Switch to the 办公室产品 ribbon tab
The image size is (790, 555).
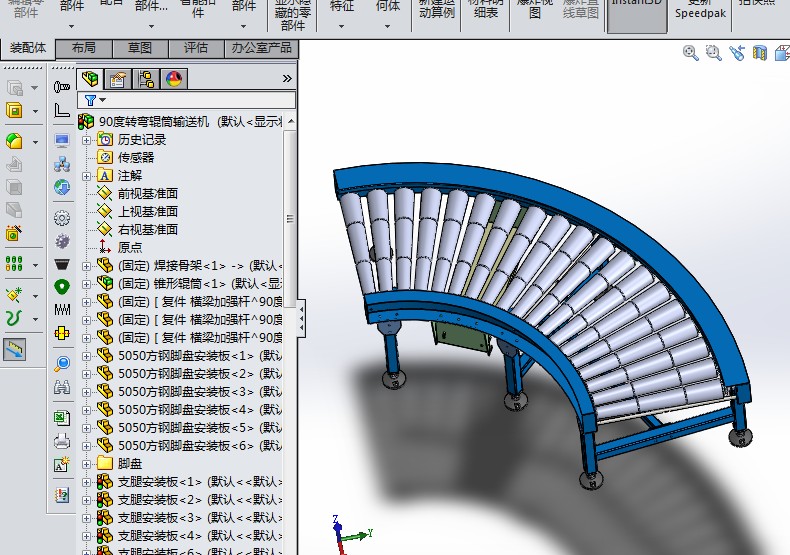261,48
